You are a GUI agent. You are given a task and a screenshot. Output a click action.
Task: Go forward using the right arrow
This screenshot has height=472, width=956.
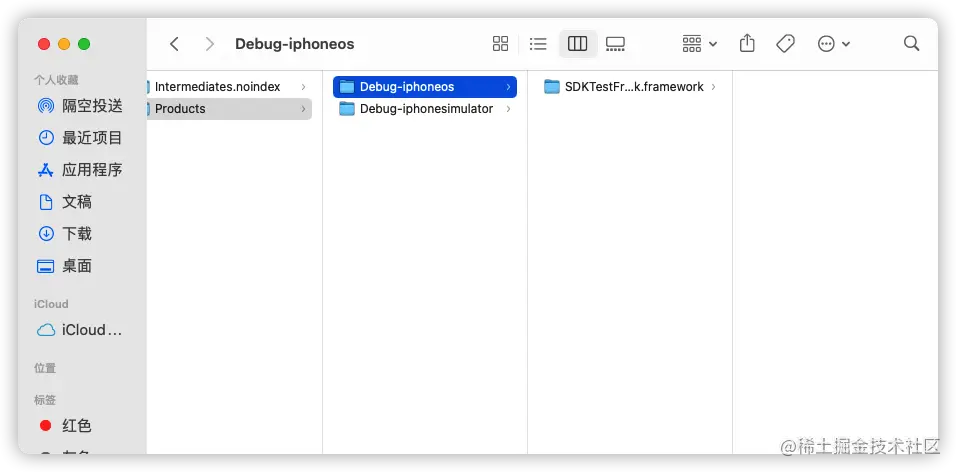(210, 43)
